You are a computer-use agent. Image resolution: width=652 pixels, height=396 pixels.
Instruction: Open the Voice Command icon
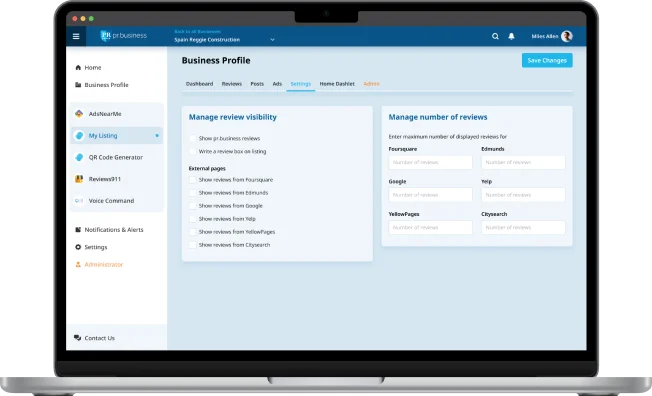tap(79, 200)
